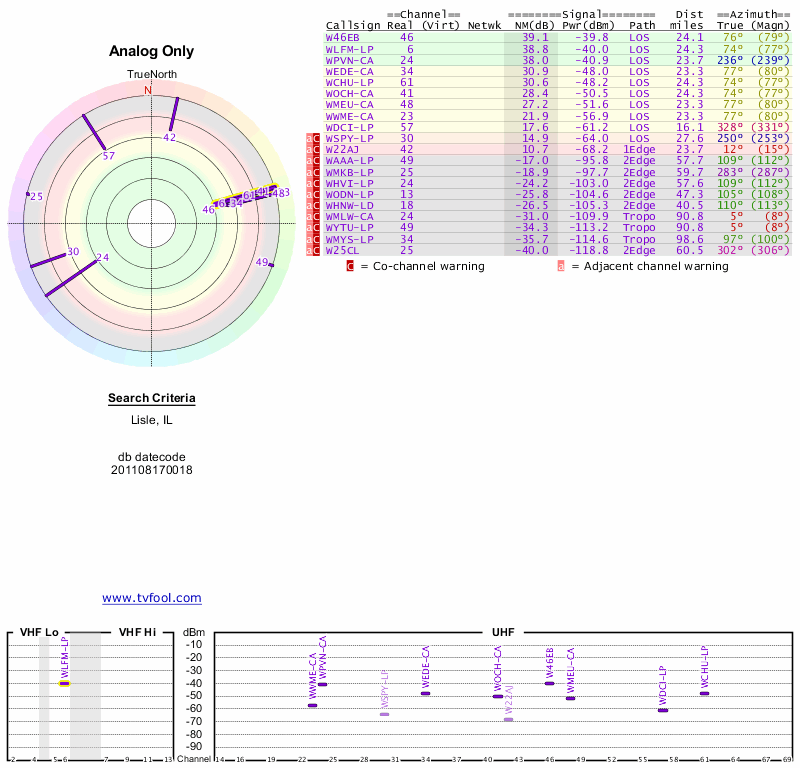The width and height of the screenshot is (800, 768).
Task: Click the WCHU-LP signal marker in UHF chart
Action: [x=704, y=693]
